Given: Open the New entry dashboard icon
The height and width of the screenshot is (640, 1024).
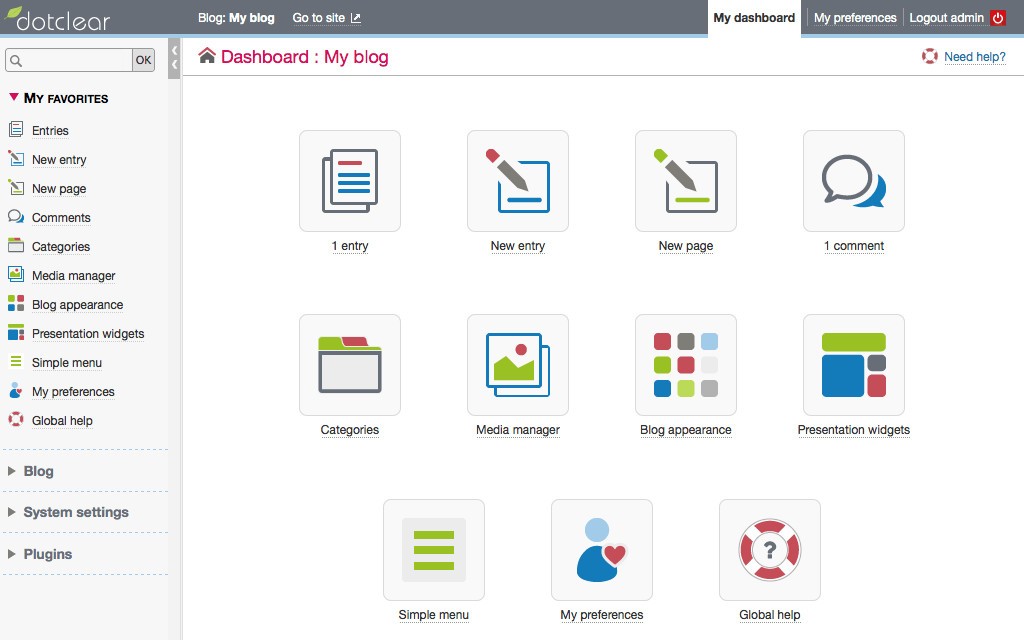Looking at the screenshot, I should click(518, 181).
